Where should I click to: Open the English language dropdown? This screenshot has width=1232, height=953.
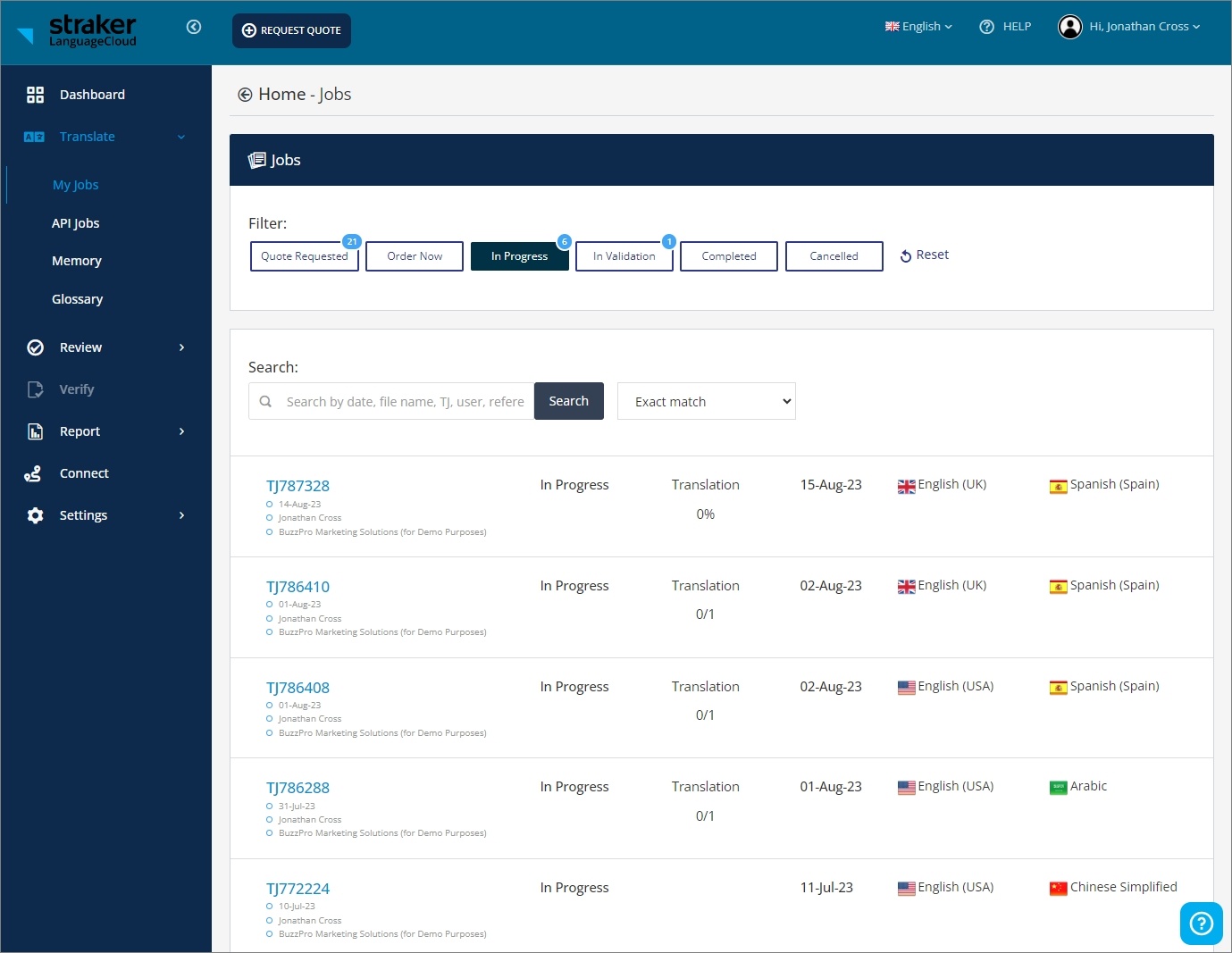pyautogui.click(x=918, y=27)
